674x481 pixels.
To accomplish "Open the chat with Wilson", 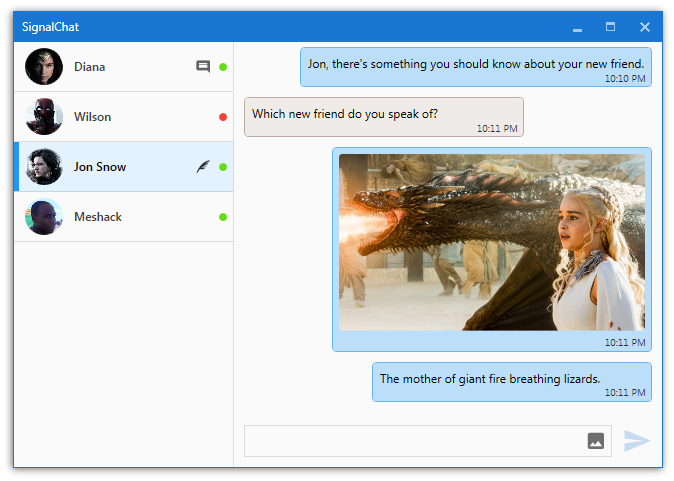I will pyautogui.click(x=124, y=116).
